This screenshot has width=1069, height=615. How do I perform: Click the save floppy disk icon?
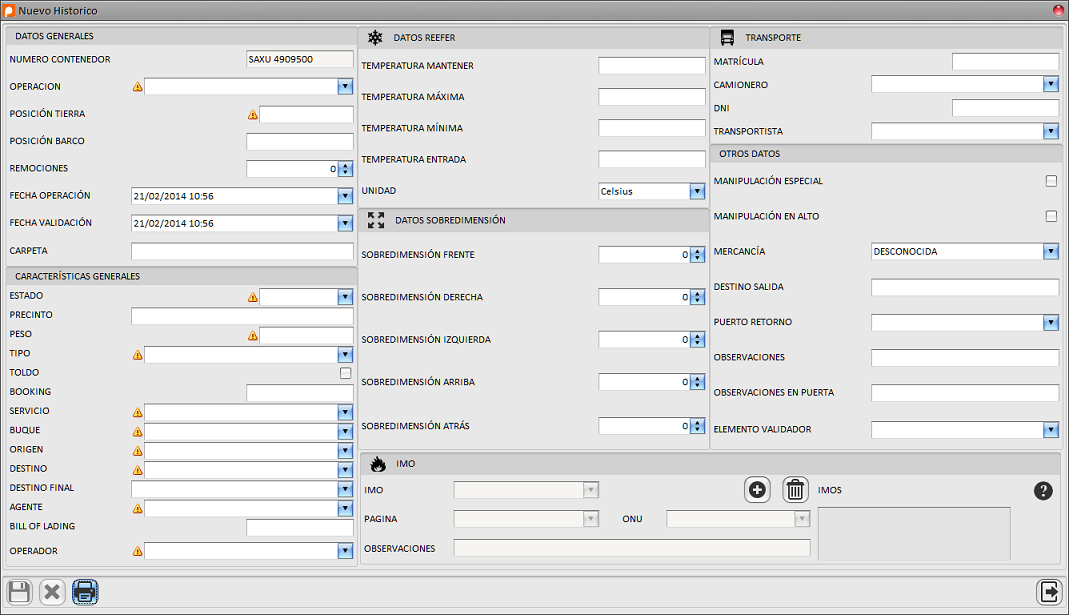tap(19, 592)
